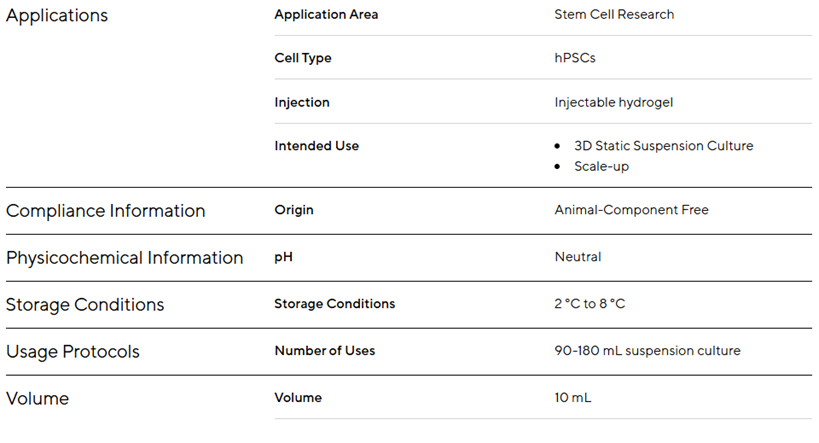
Task: Select the Compliance Information section heading
Action: click(x=105, y=211)
